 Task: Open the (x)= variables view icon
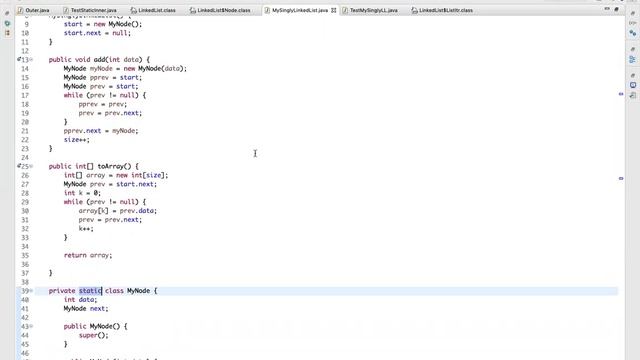click(633, 23)
